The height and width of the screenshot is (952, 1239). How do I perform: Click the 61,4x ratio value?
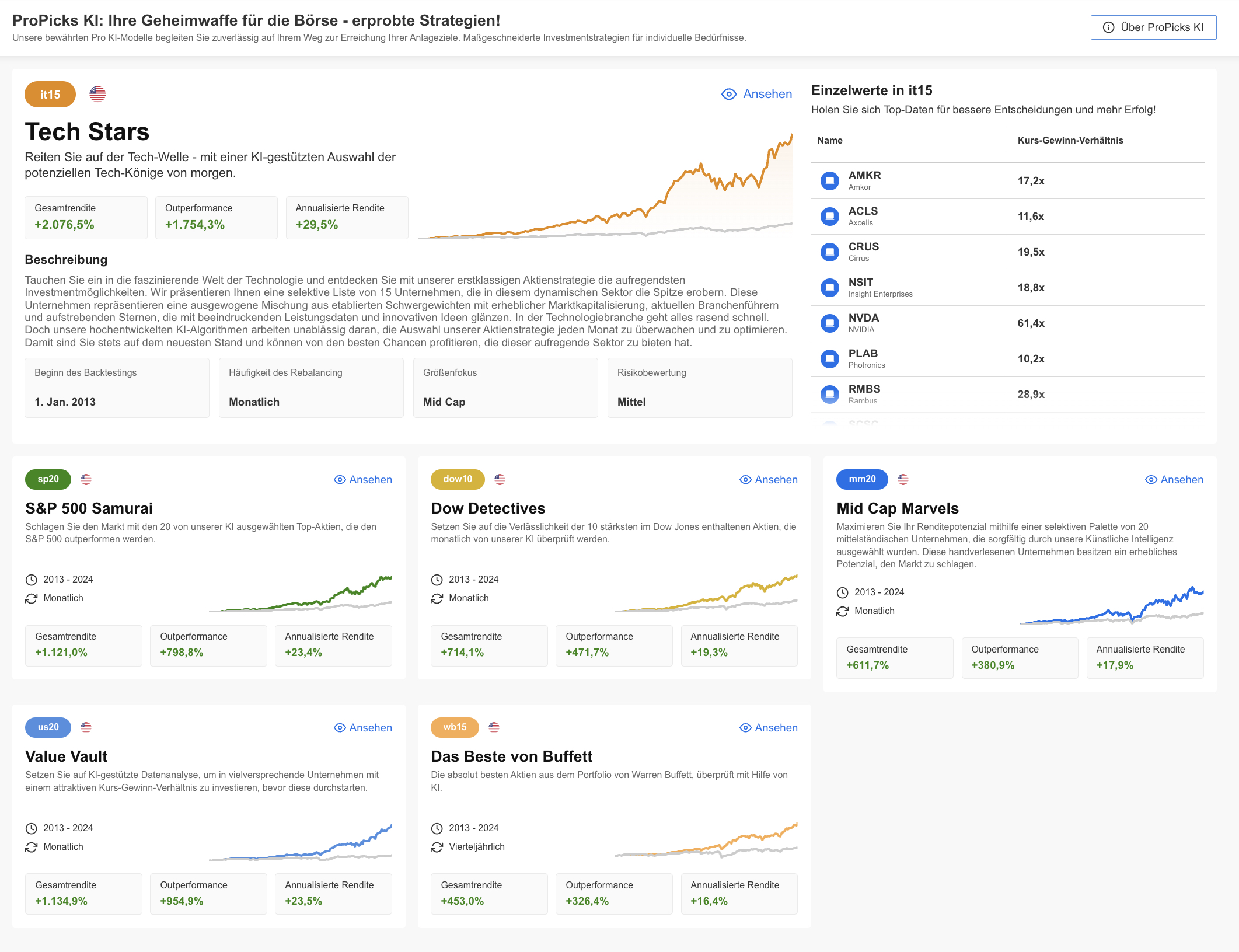[1031, 323]
